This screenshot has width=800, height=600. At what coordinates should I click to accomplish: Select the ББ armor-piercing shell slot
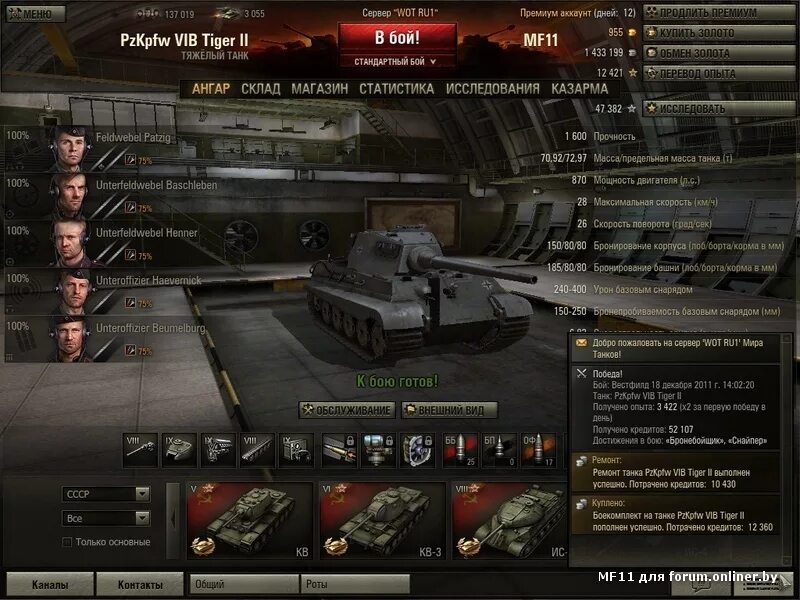click(460, 450)
